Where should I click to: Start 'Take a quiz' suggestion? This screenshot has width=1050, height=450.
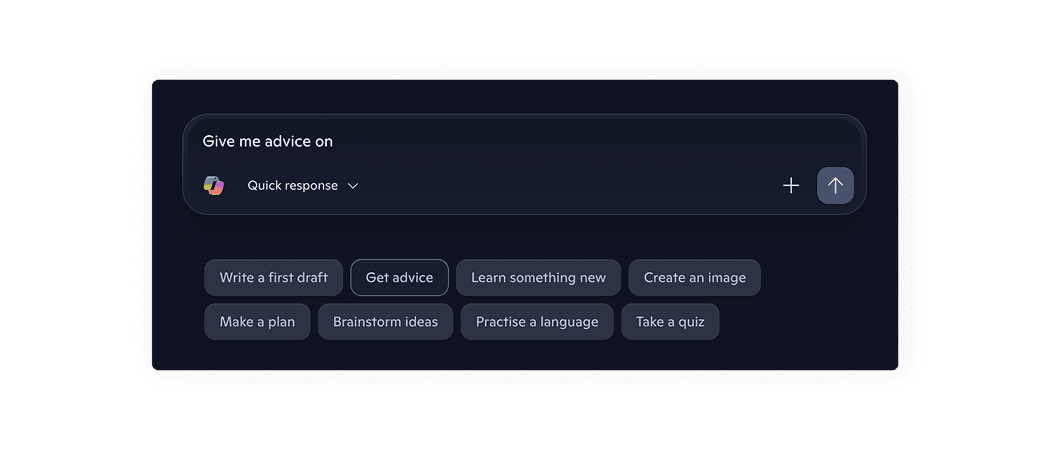[x=670, y=321]
